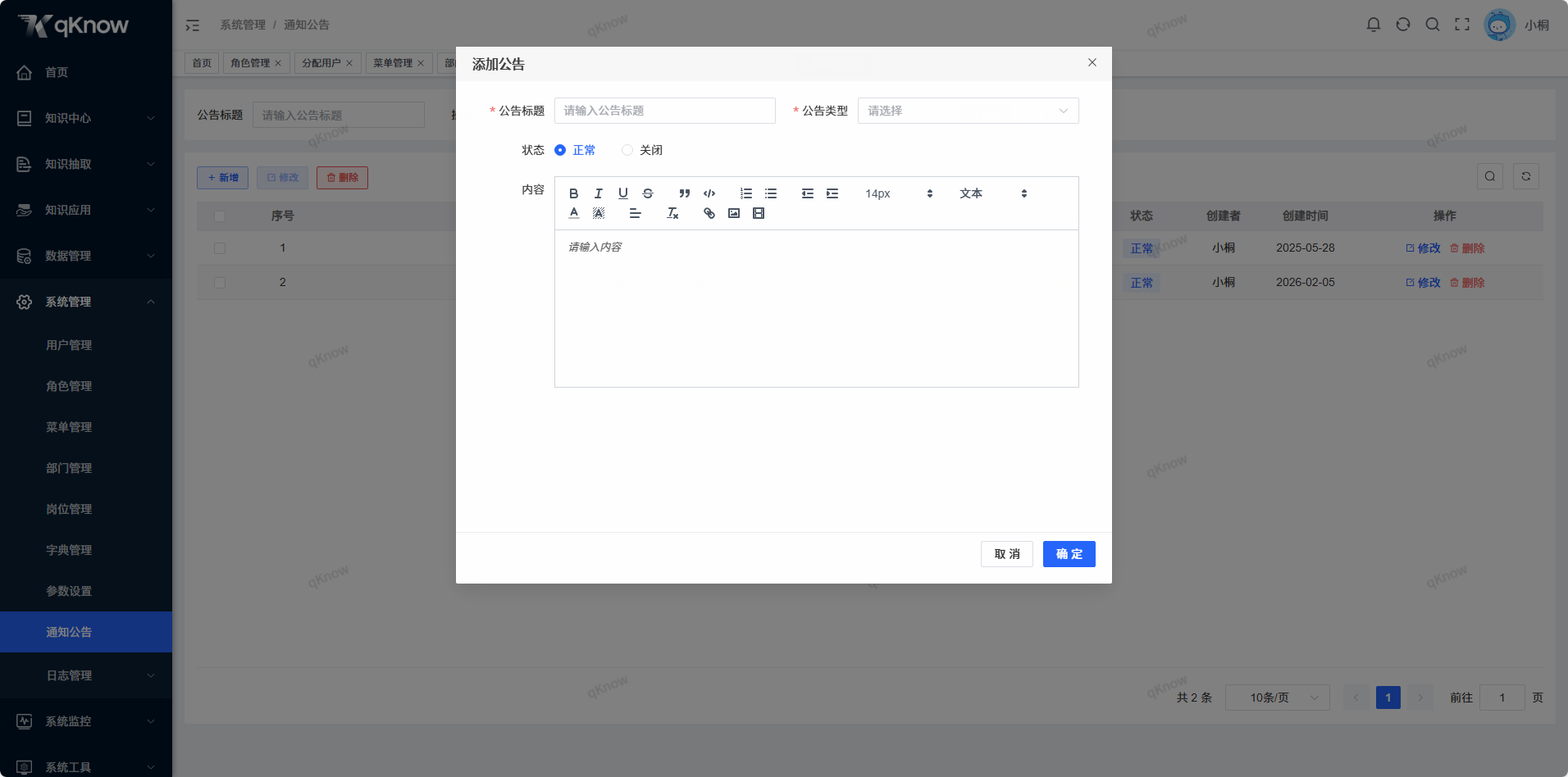Focus the 公告标题 field in dialog
Screen dimensions: 1568x777
pyautogui.click(x=665, y=111)
